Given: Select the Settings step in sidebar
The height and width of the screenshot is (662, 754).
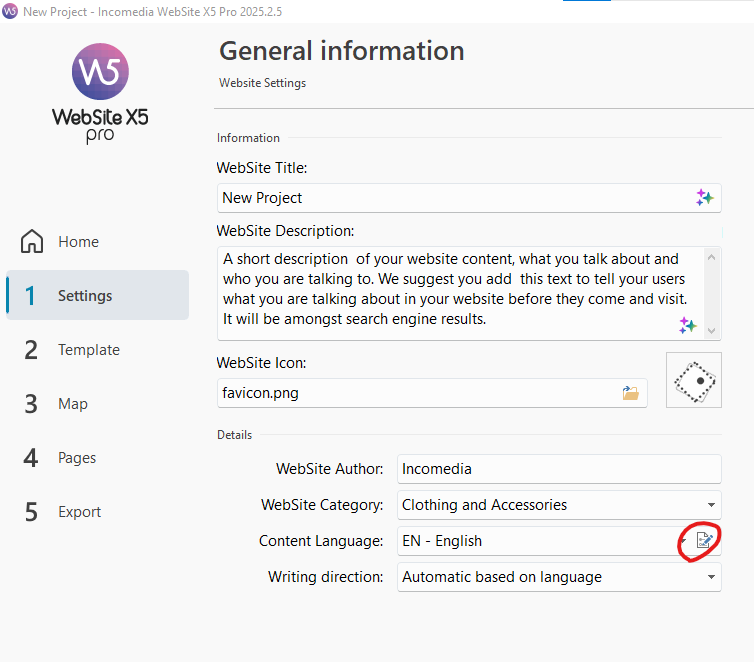Looking at the screenshot, I should pyautogui.click(x=97, y=295).
